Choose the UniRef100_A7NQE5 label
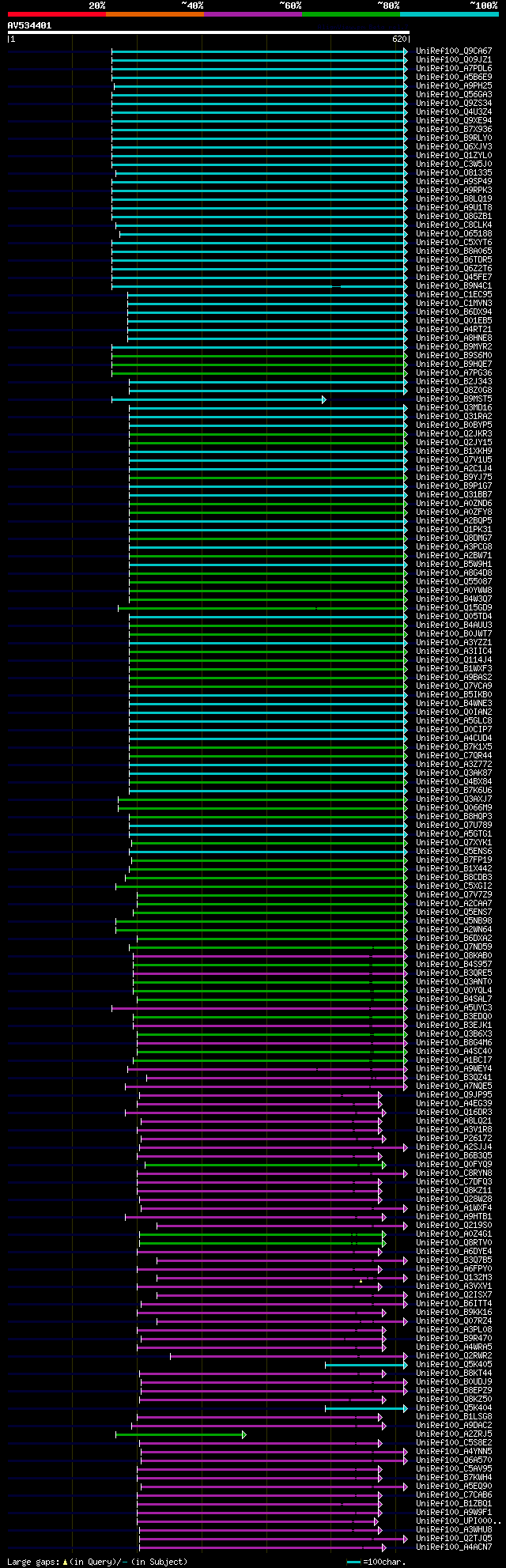506x1568 pixels. [454, 1086]
